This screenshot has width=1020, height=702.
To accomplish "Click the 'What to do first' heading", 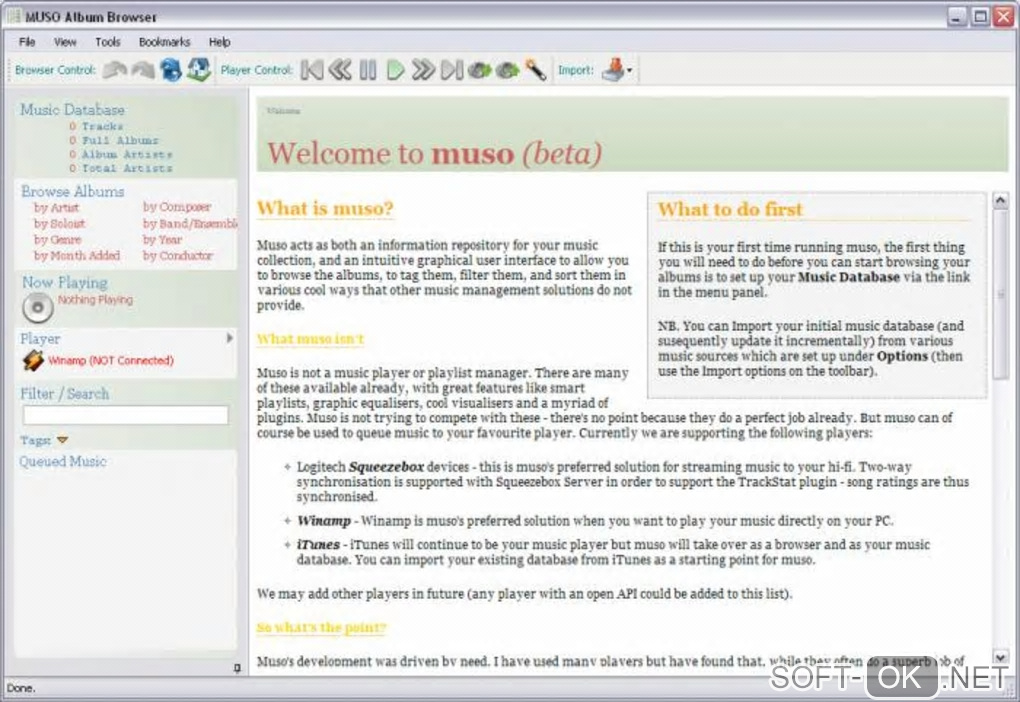I will click(730, 209).
